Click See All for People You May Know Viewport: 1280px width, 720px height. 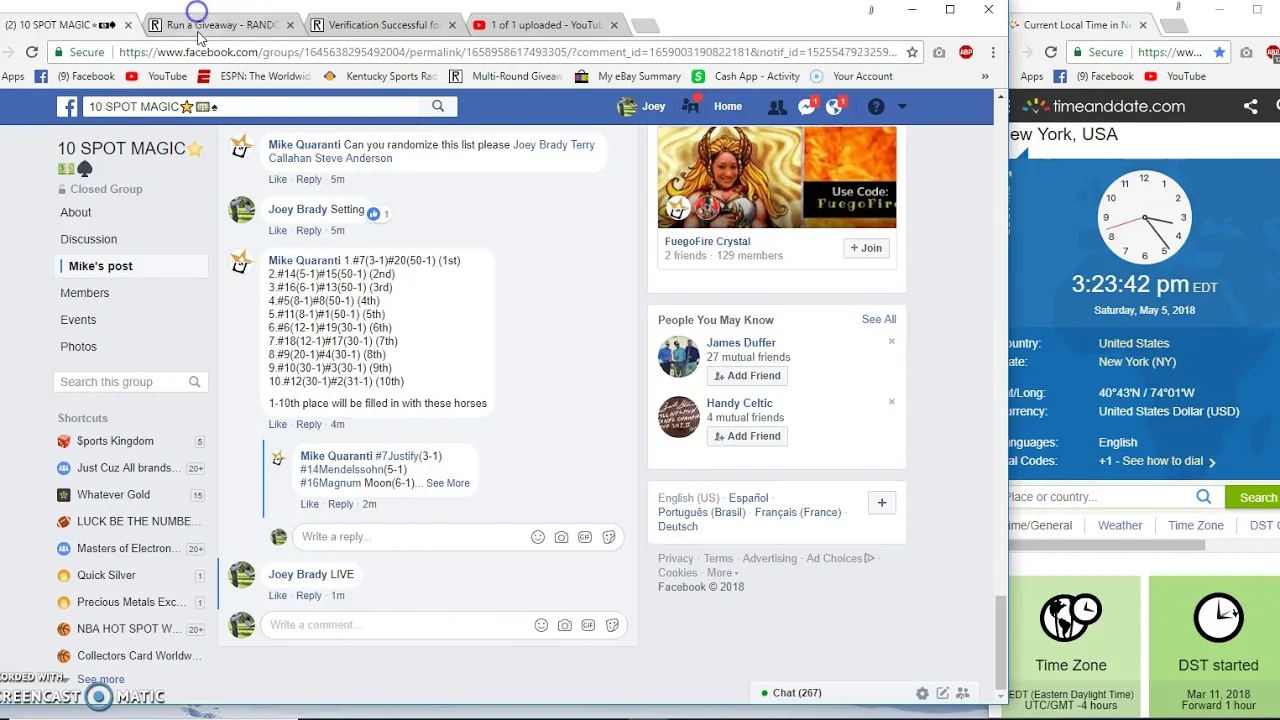[x=879, y=319]
